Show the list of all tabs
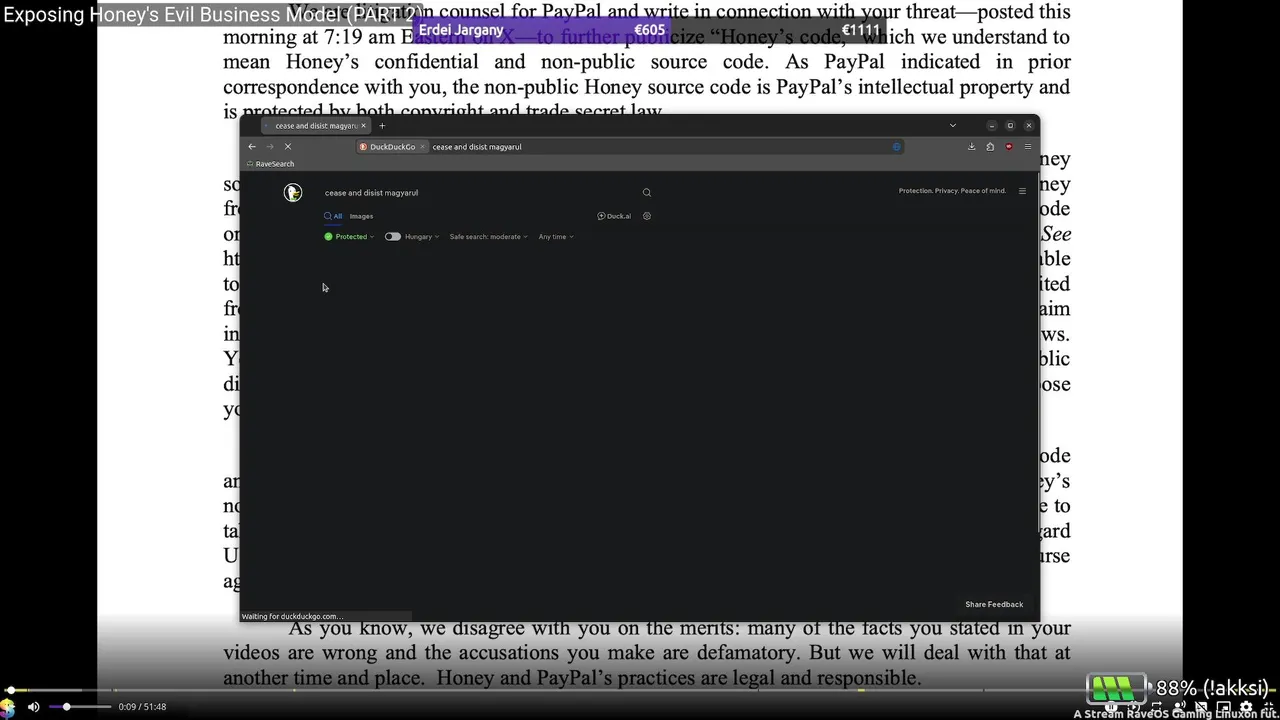Image resolution: width=1280 pixels, height=720 pixels. tap(953, 126)
